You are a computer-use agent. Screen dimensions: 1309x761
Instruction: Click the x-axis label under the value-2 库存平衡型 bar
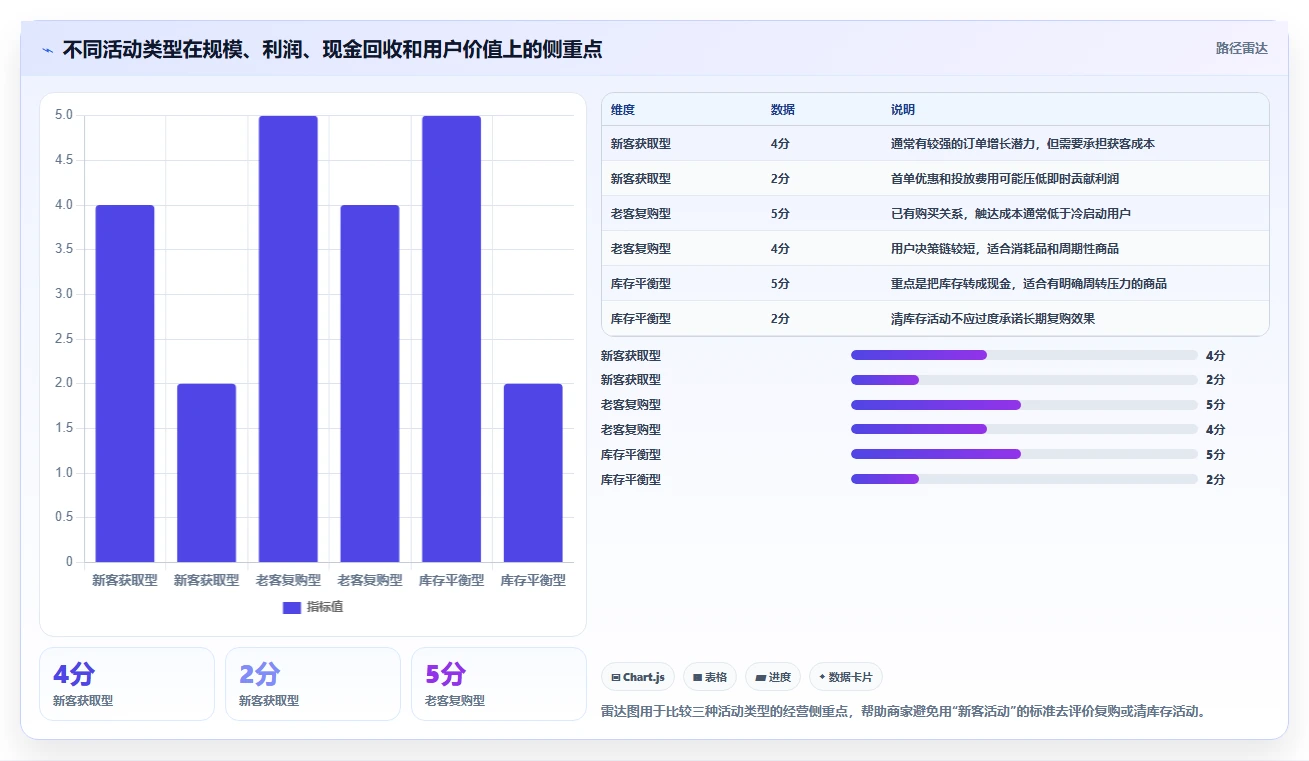(533, 580)
